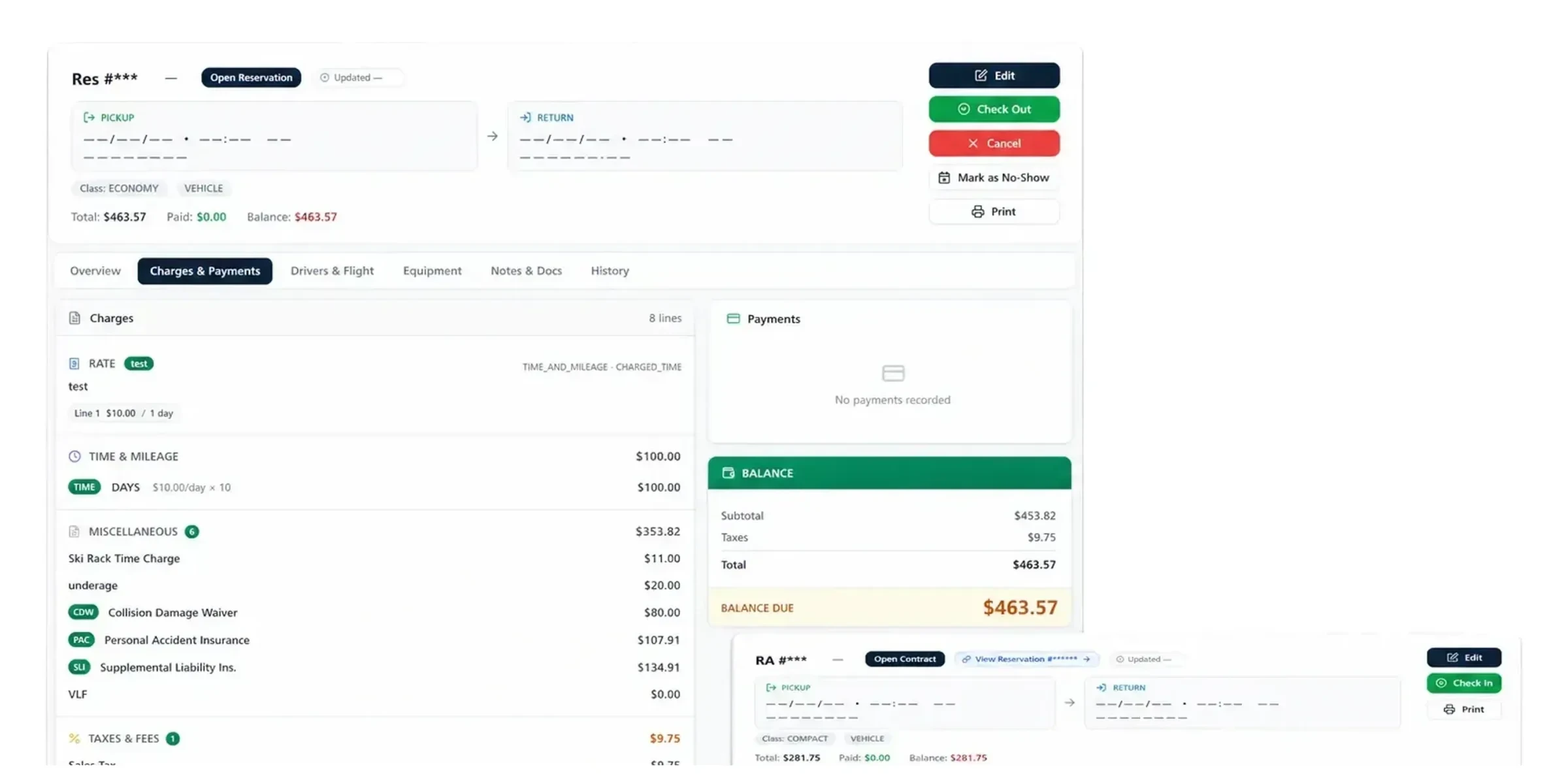The width and height of the screenshot is (1568, 784).
Task: Open the Equipment tab
Action: [x=432, y=270]
